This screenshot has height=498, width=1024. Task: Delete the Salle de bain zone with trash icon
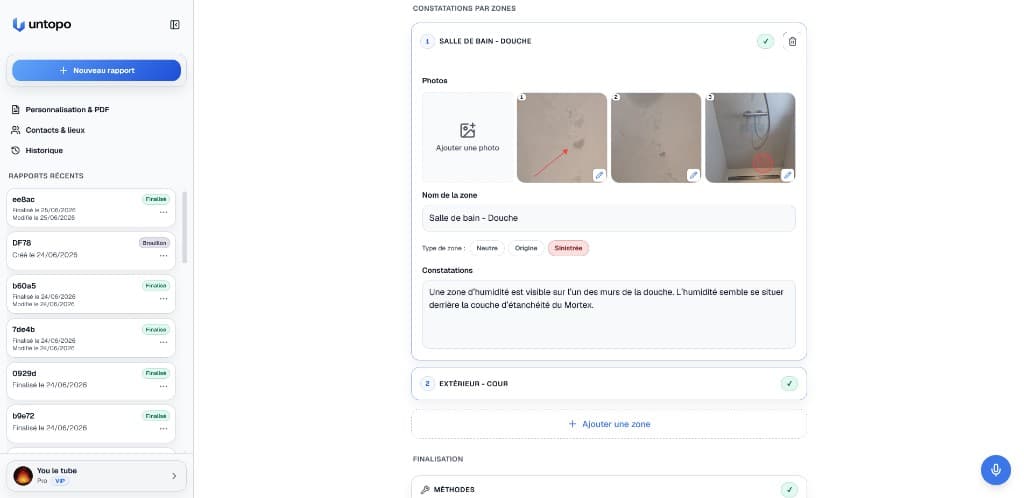(x=792, y=41)
